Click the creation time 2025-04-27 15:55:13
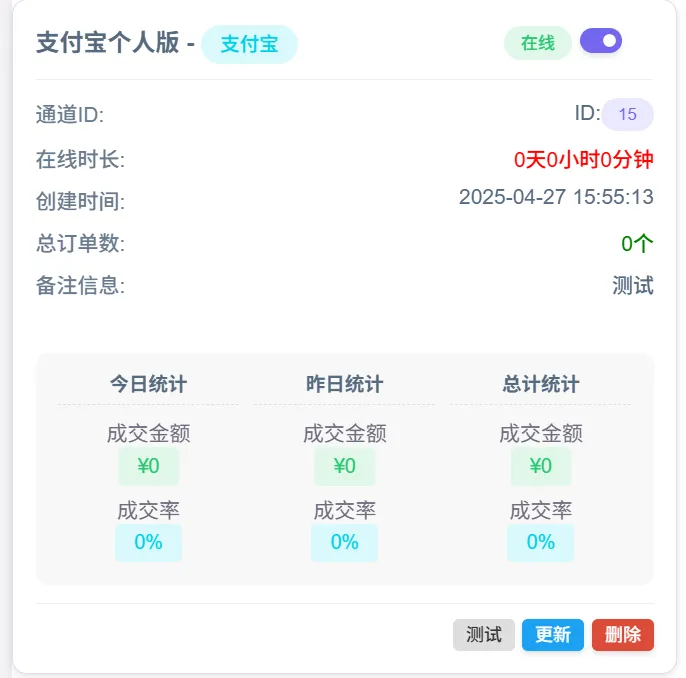 556,197
